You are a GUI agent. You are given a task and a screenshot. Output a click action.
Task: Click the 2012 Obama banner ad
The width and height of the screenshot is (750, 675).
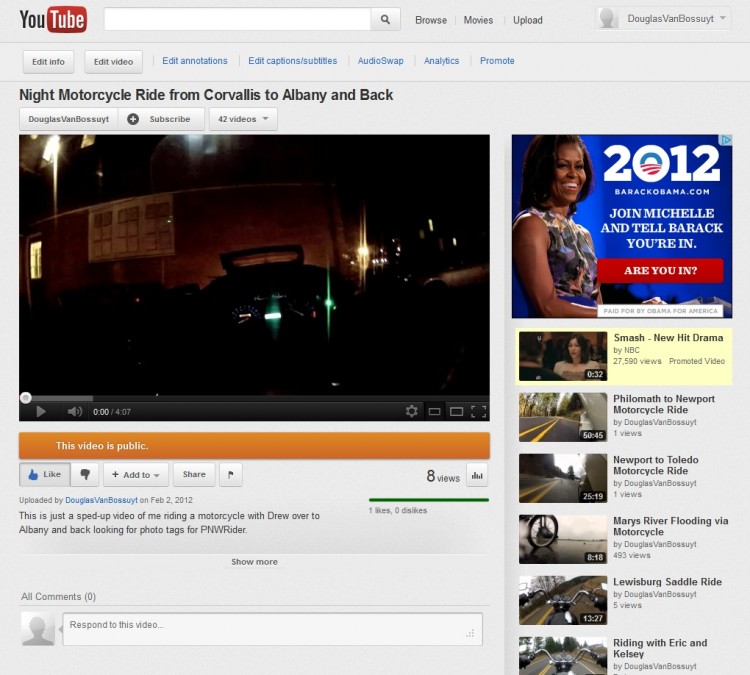[622, 226]
